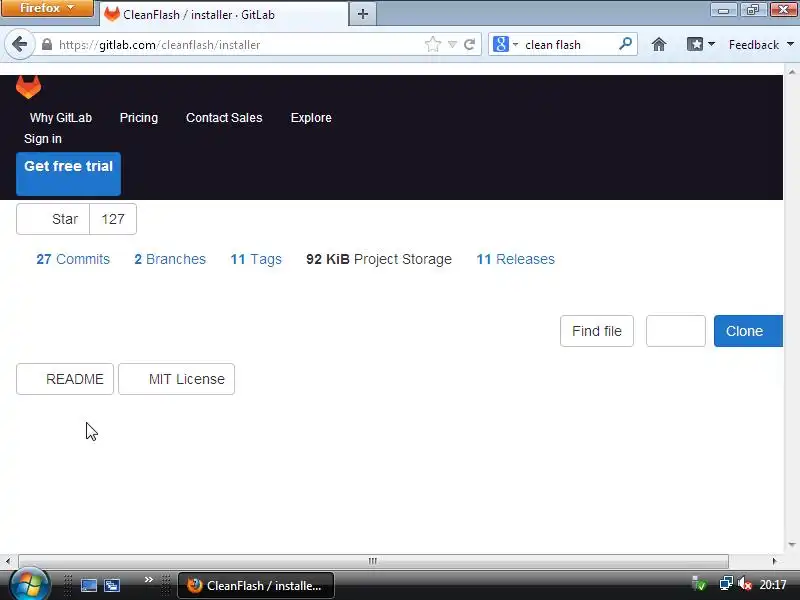The image size is (800, 600).
Task: Click the blank button beside Find file
Action: tap(676, 331)
